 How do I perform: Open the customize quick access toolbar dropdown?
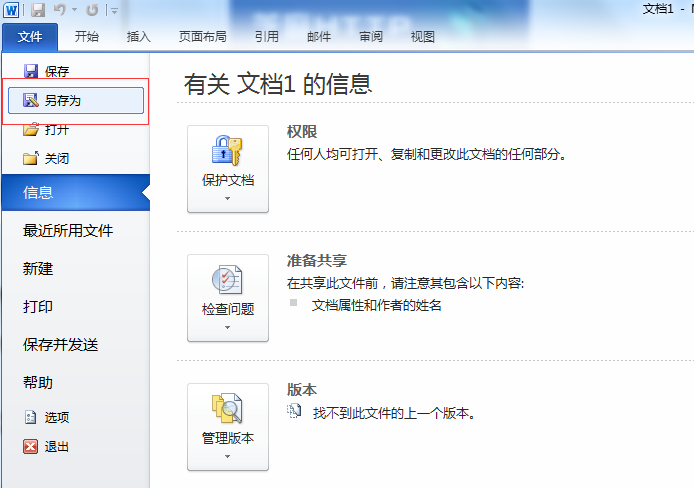pyautogui.click(x=114, y=11)
